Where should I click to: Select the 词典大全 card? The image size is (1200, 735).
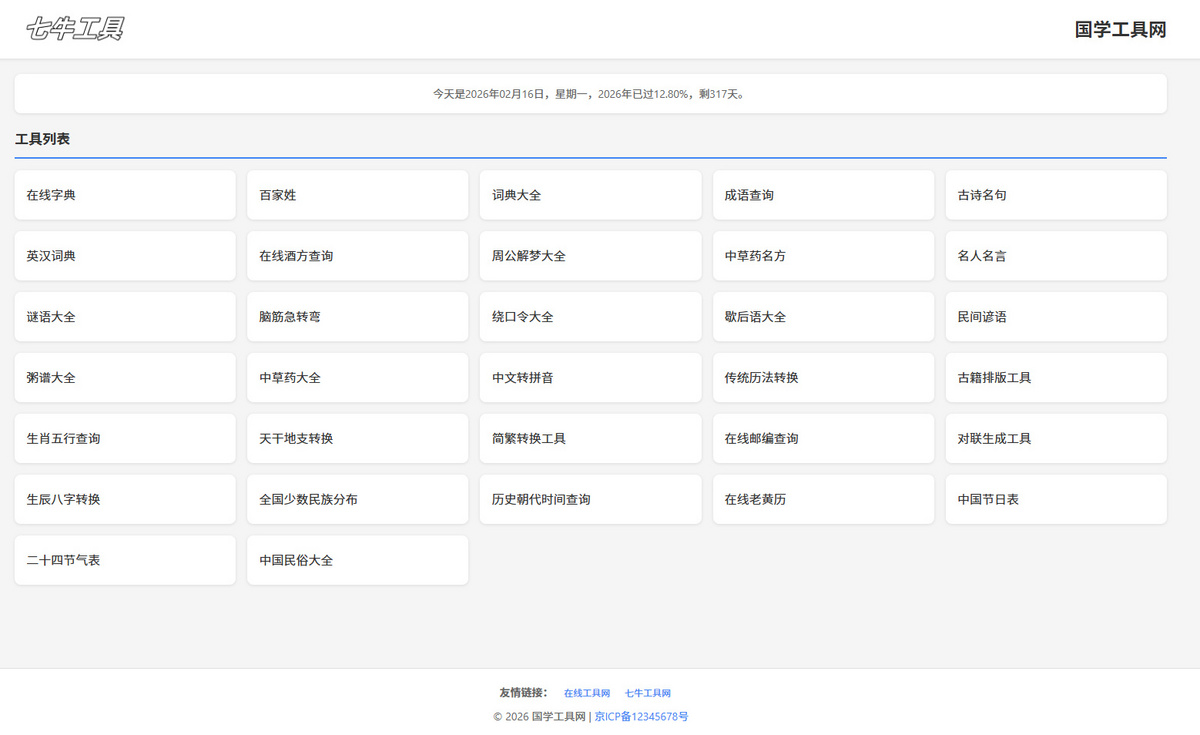coord(590,195)
